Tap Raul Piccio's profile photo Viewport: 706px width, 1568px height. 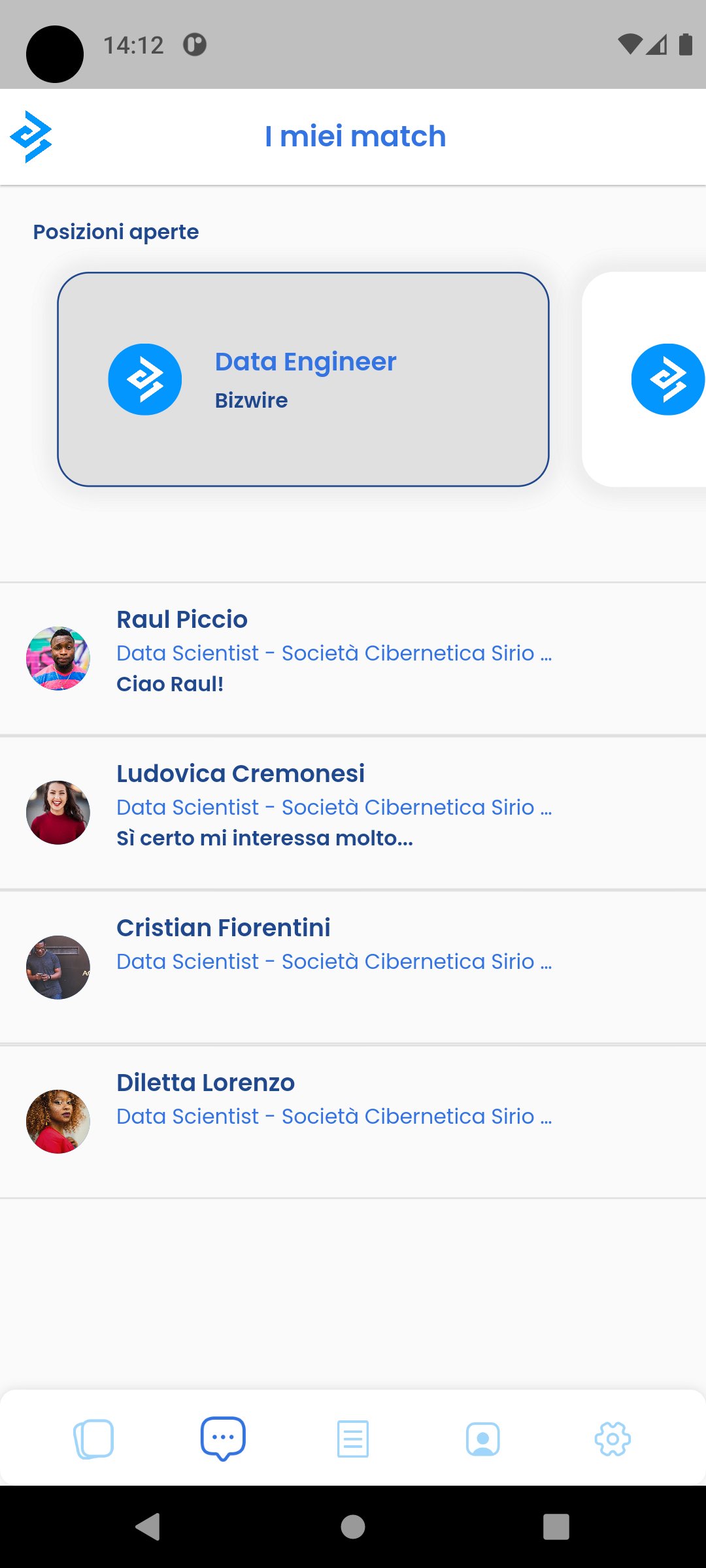[x=58, y=659]
